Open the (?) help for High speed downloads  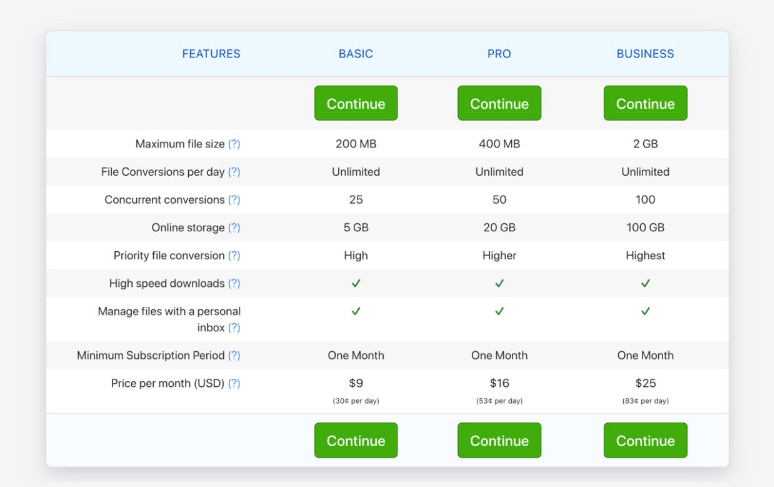pyautogui.click(x=234, y=284)
